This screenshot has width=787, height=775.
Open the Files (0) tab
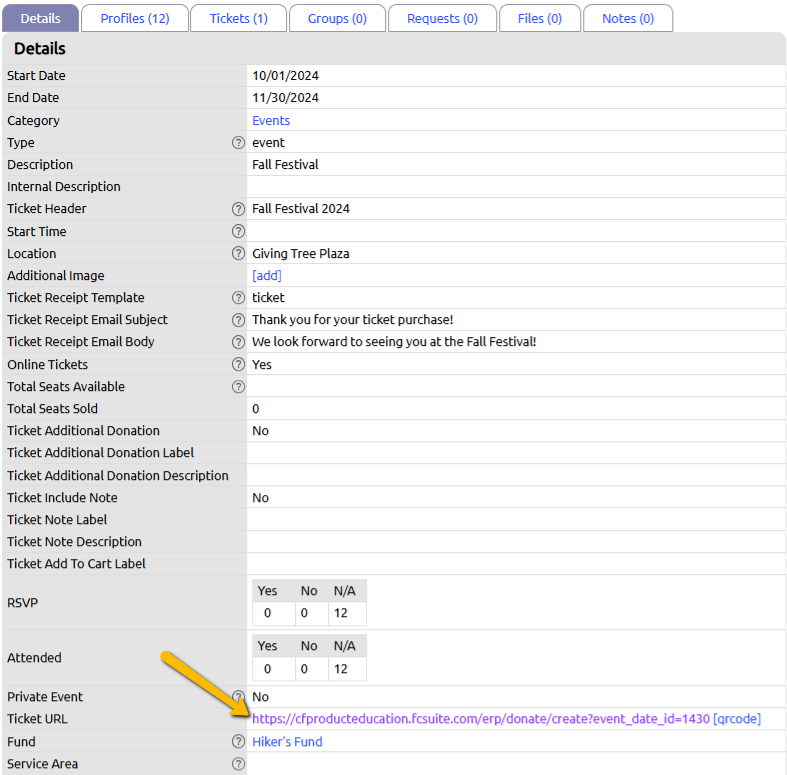click(x=540, y=19)
